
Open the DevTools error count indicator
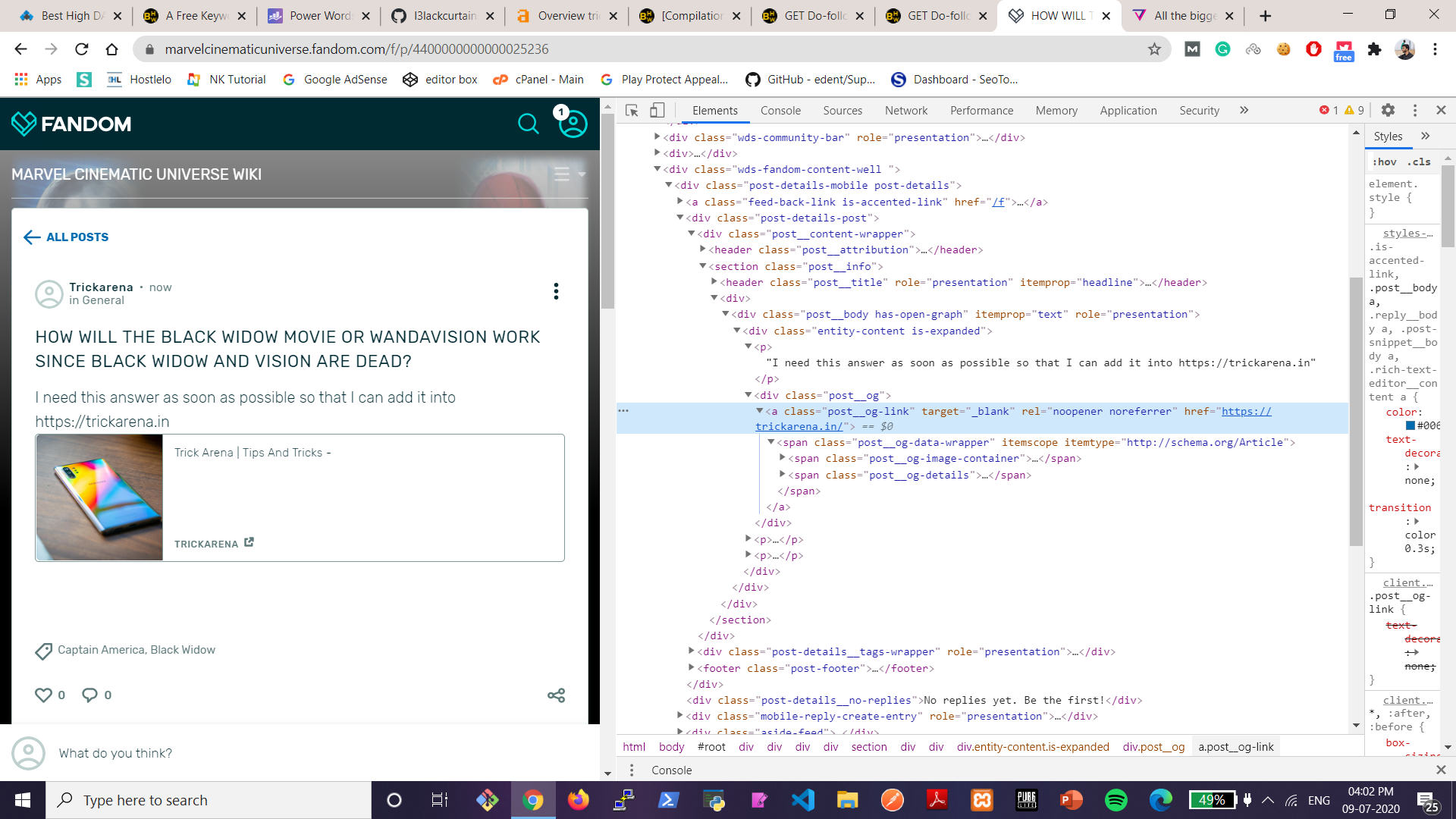tap(1329, 111)
